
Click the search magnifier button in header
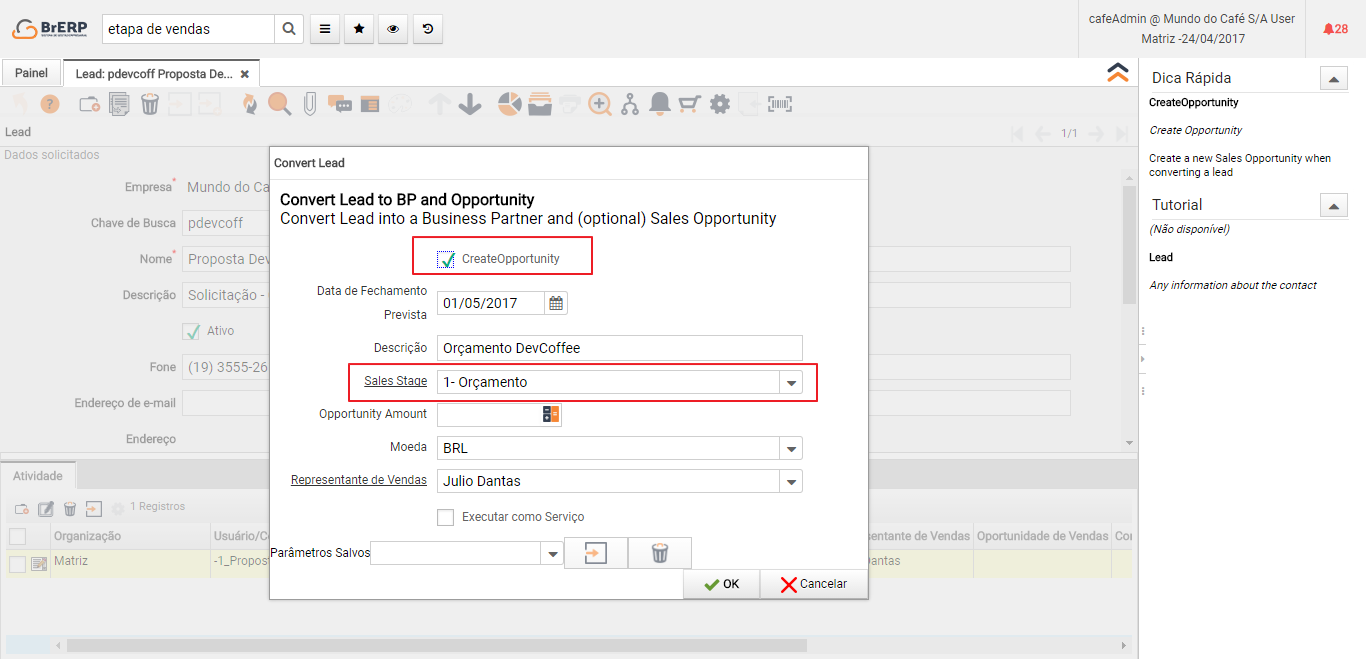point(288,29)
